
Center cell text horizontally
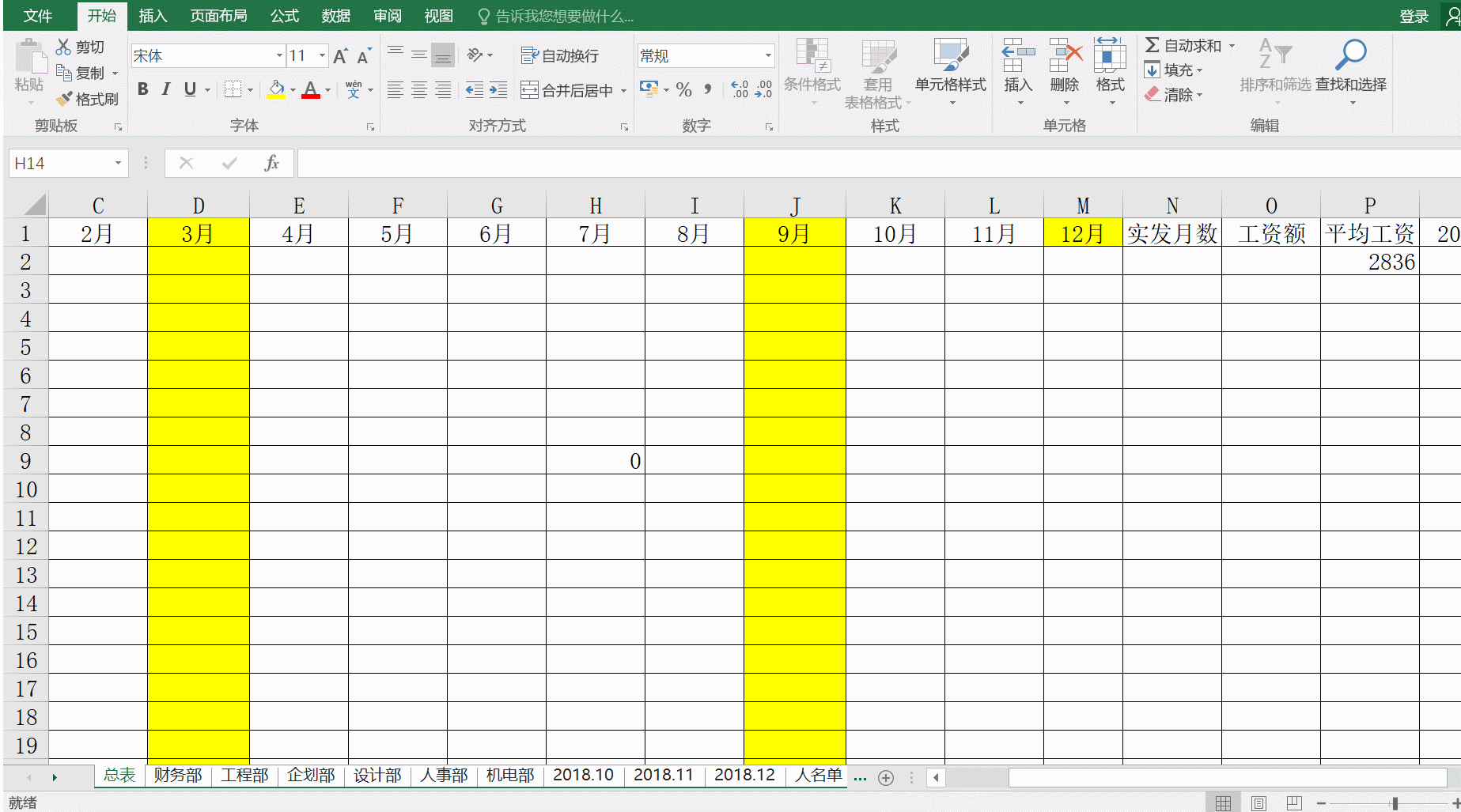(x=419, y=90)
